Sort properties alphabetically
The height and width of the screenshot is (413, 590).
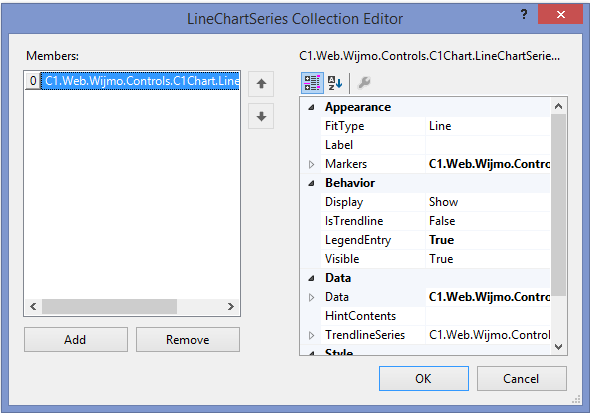[335, 83]
